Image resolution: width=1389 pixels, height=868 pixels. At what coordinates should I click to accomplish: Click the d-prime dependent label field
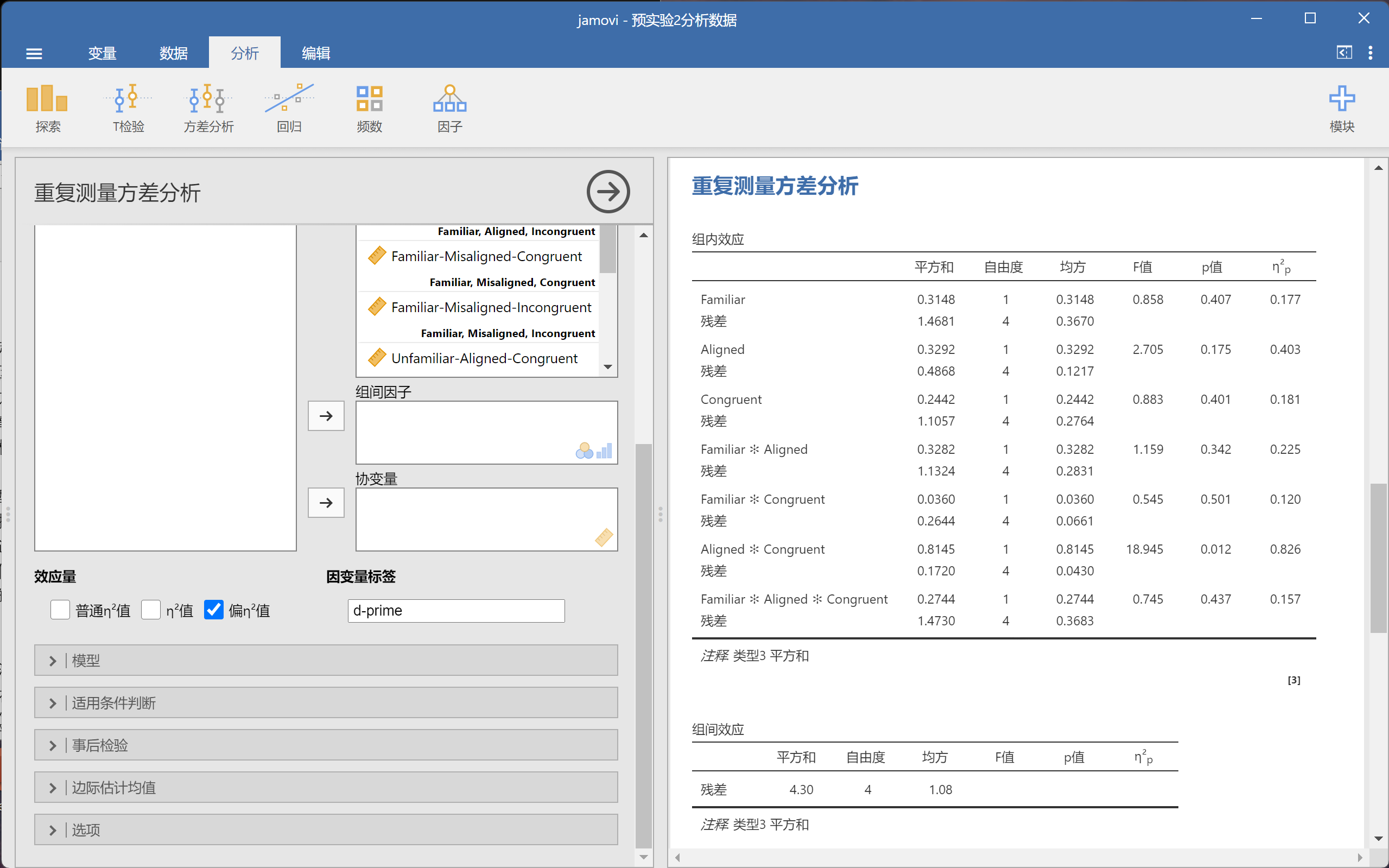(456, 610)
